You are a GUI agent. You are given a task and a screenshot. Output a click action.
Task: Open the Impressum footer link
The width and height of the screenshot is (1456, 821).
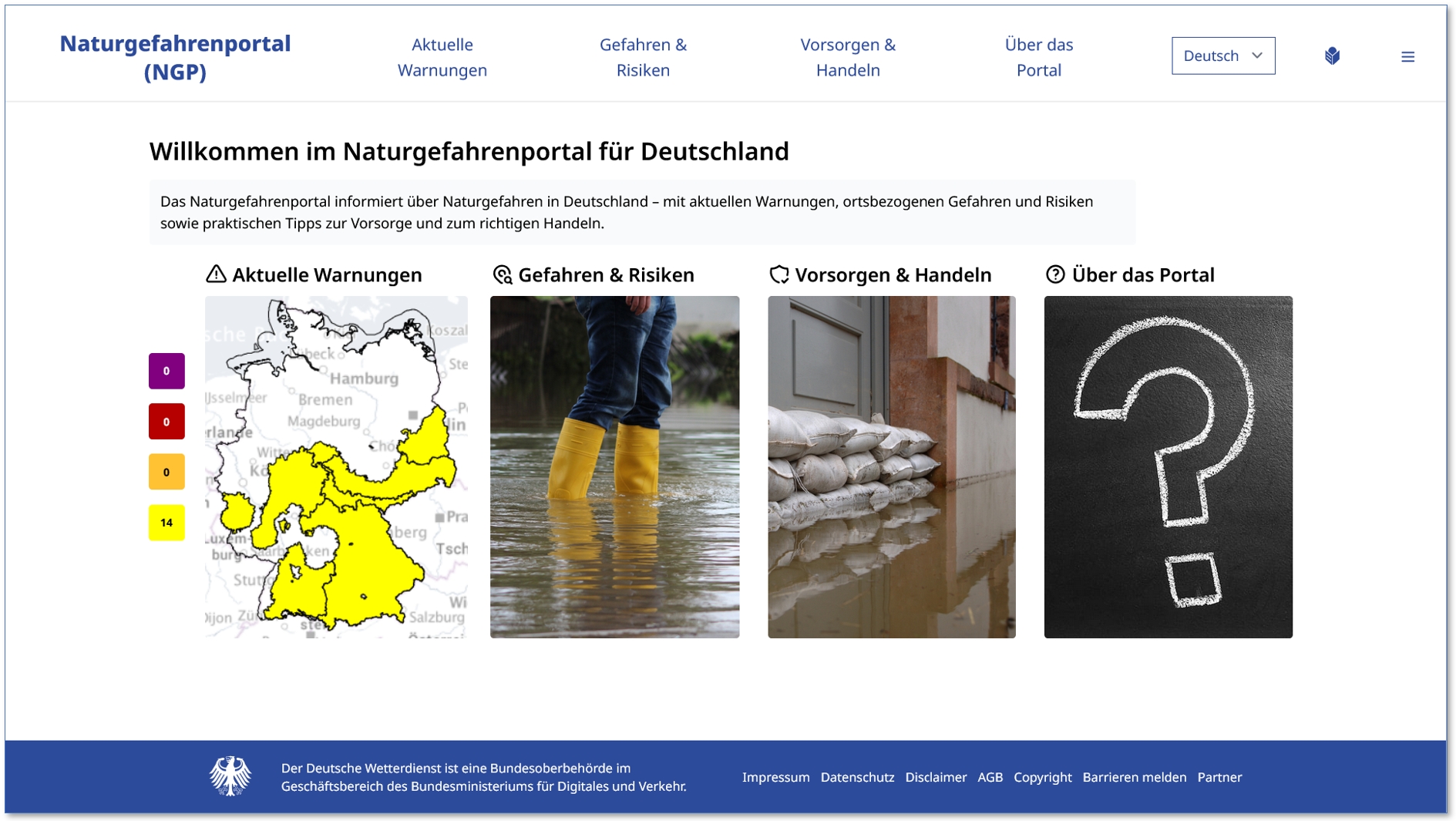(x=775, y=777)
